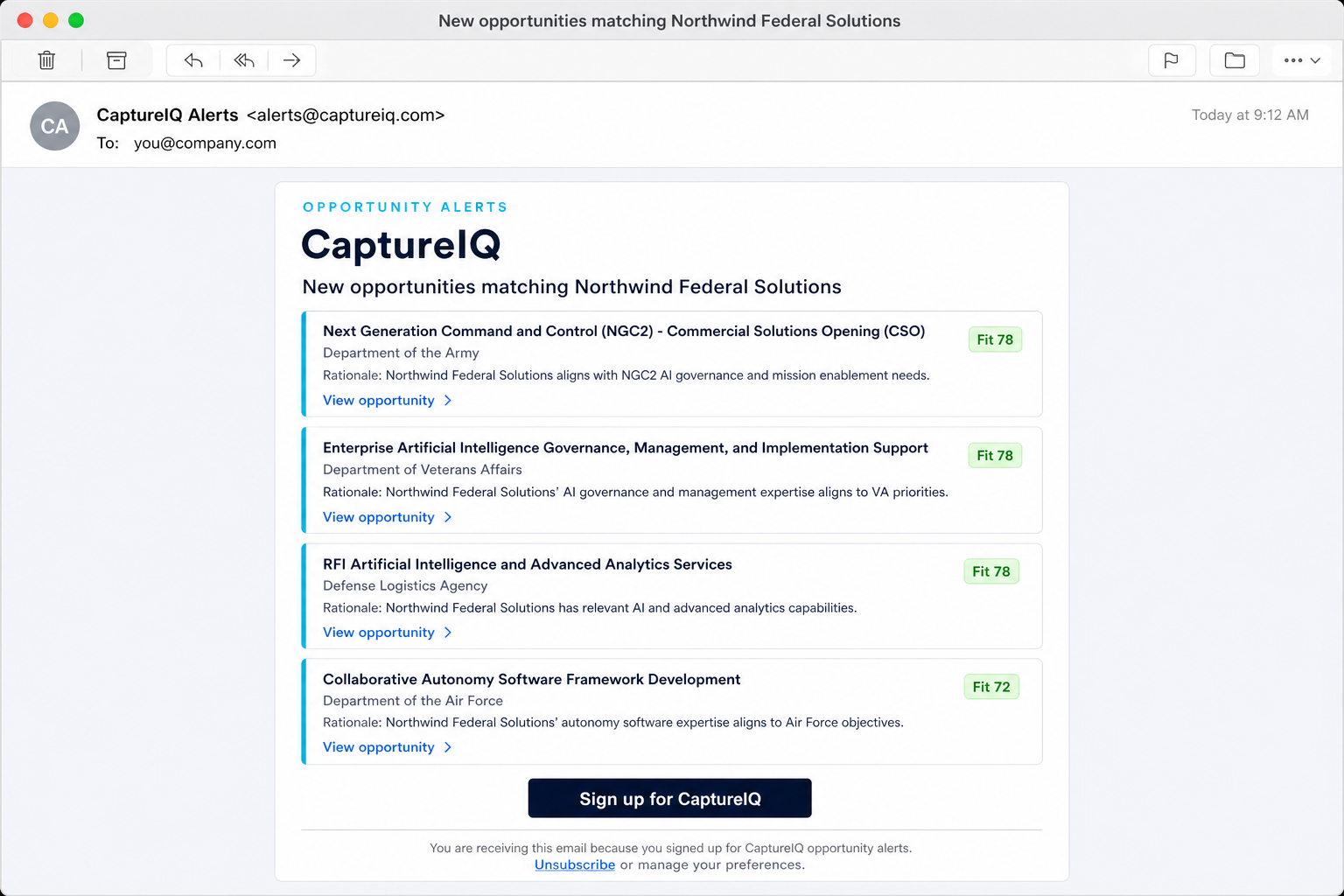
Task: Reply all using the double arrow icon
Action: pos(244,60)
